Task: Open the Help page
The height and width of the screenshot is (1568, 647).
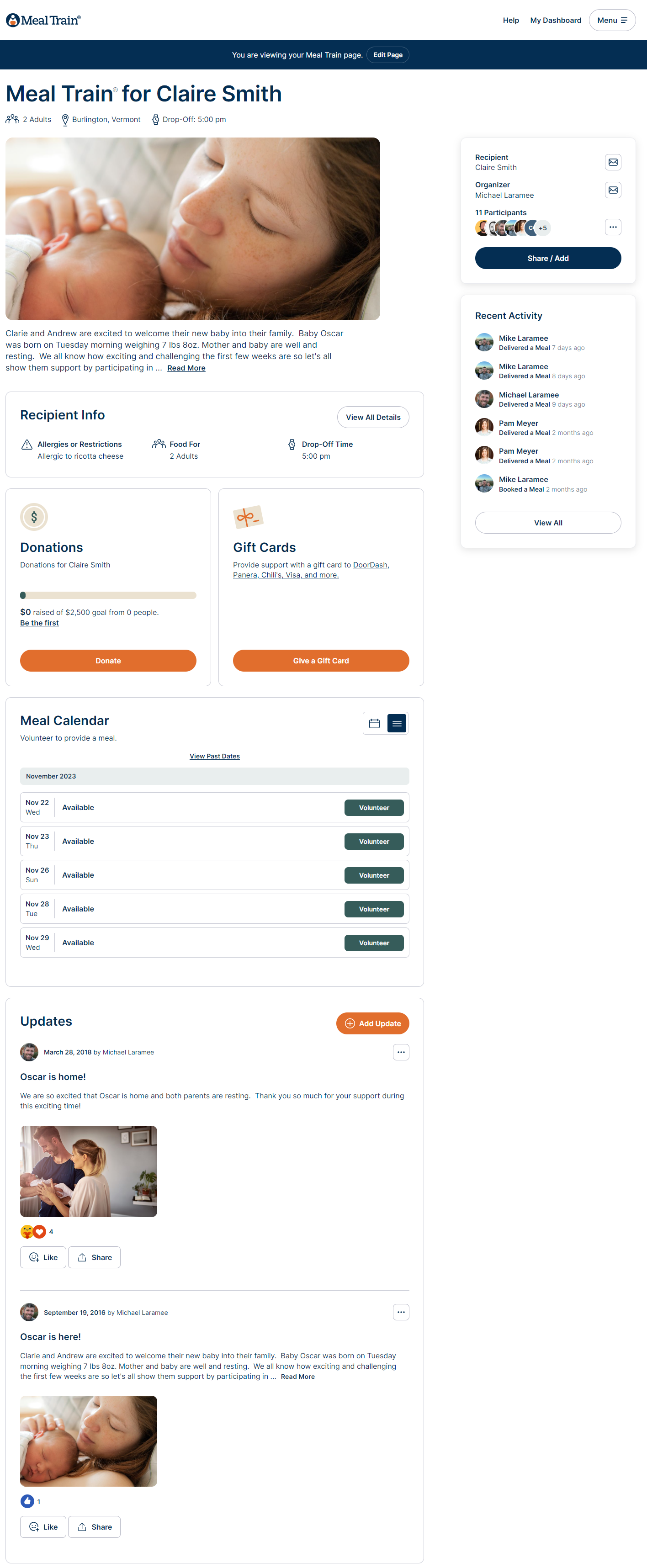Action: [x=511, y=20]
